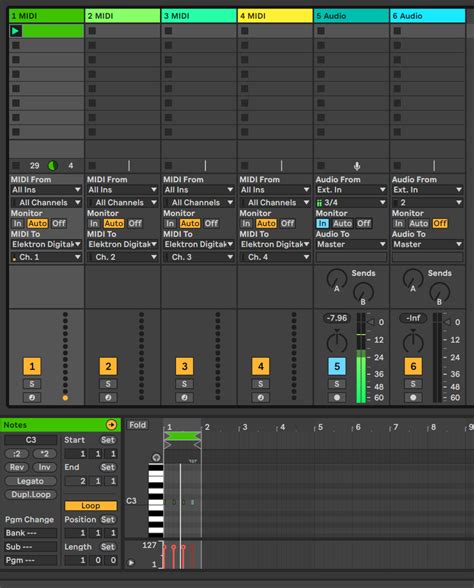Click the Bank program change field
Screen dimensions: 474x588
31,533
